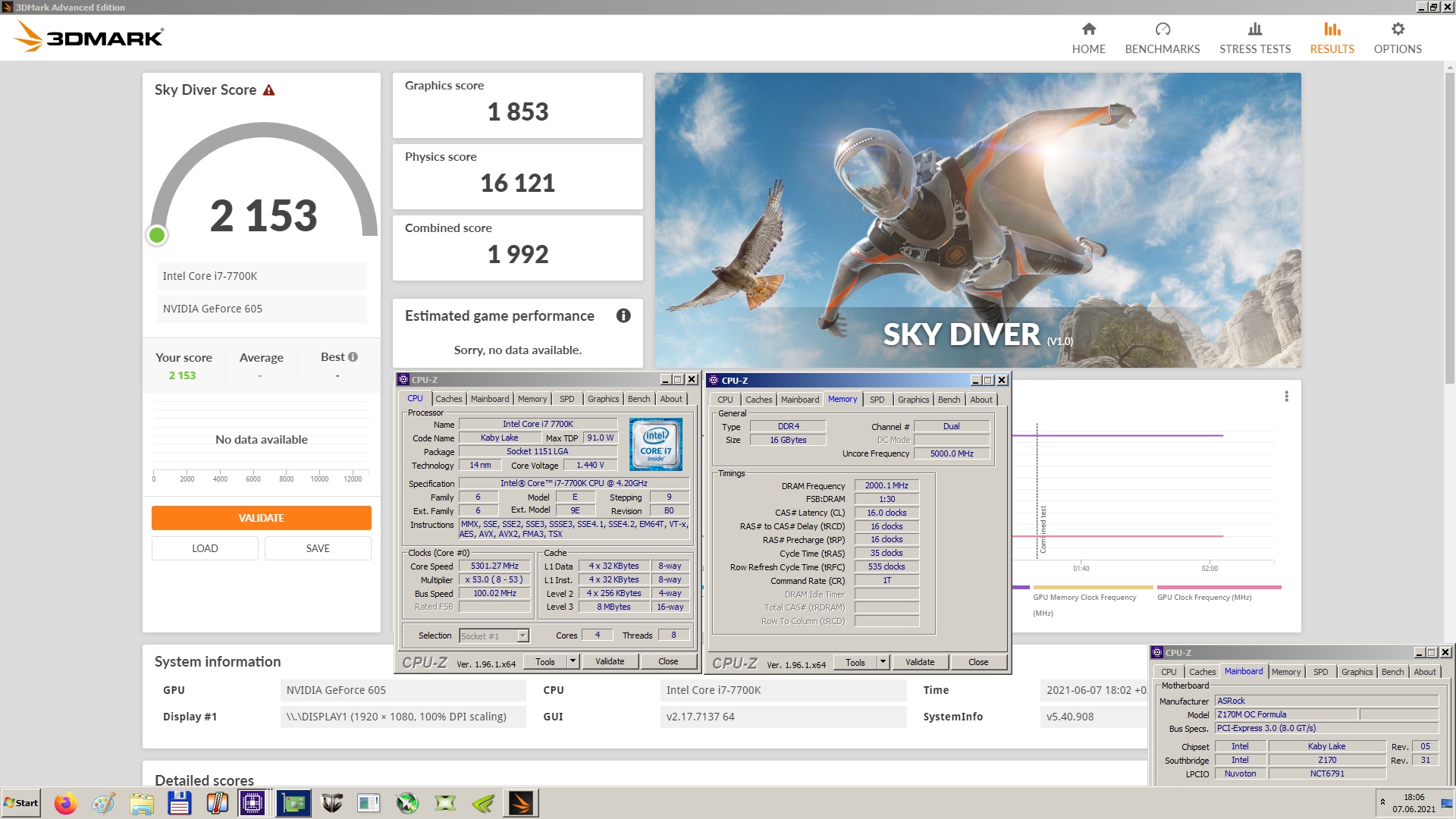Screen dimensions: 1456x819
Task: Click Combined score 1 992 panel
Action: [517, 247]
